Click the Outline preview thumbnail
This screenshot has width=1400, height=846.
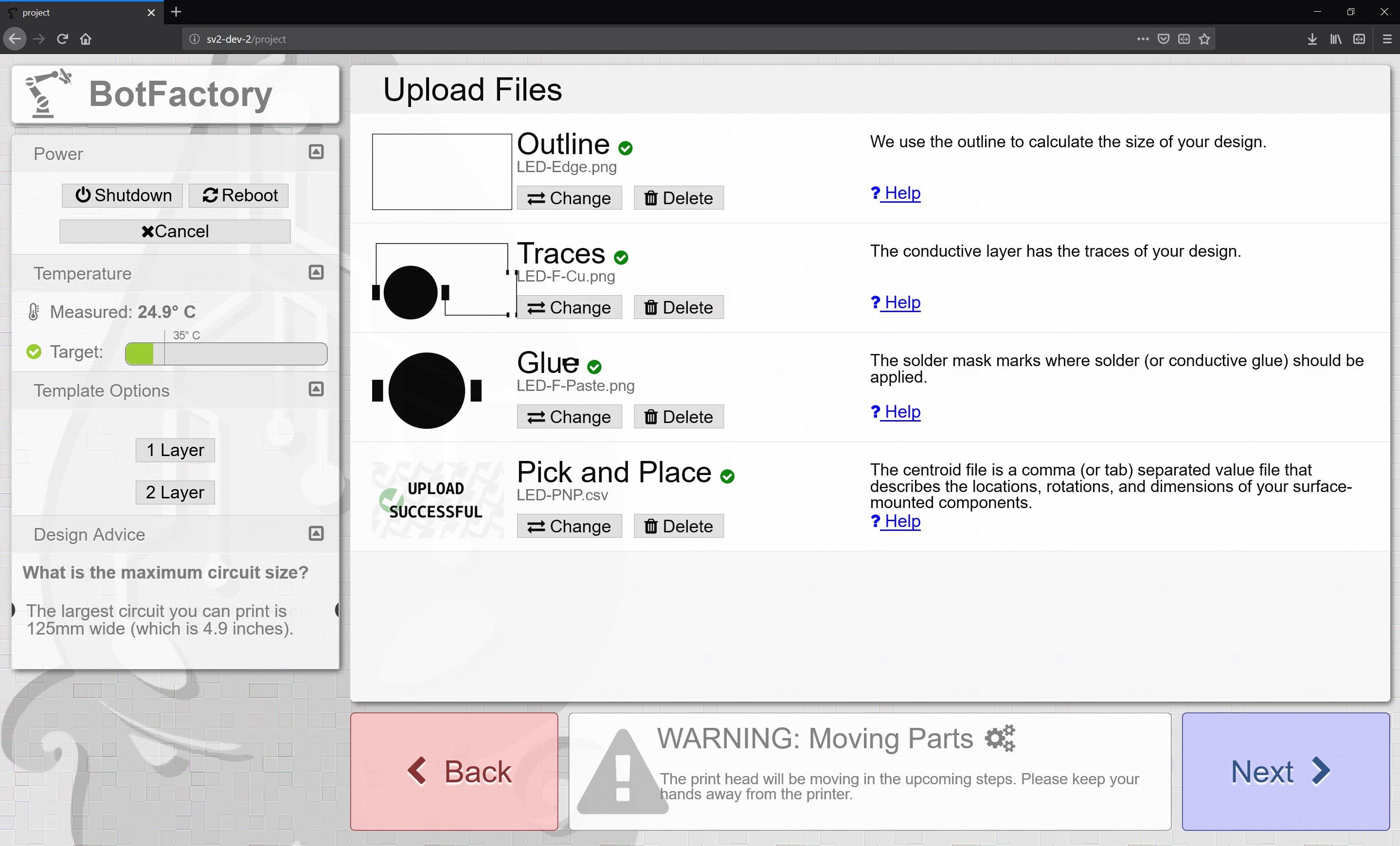[x=442, y=172]
